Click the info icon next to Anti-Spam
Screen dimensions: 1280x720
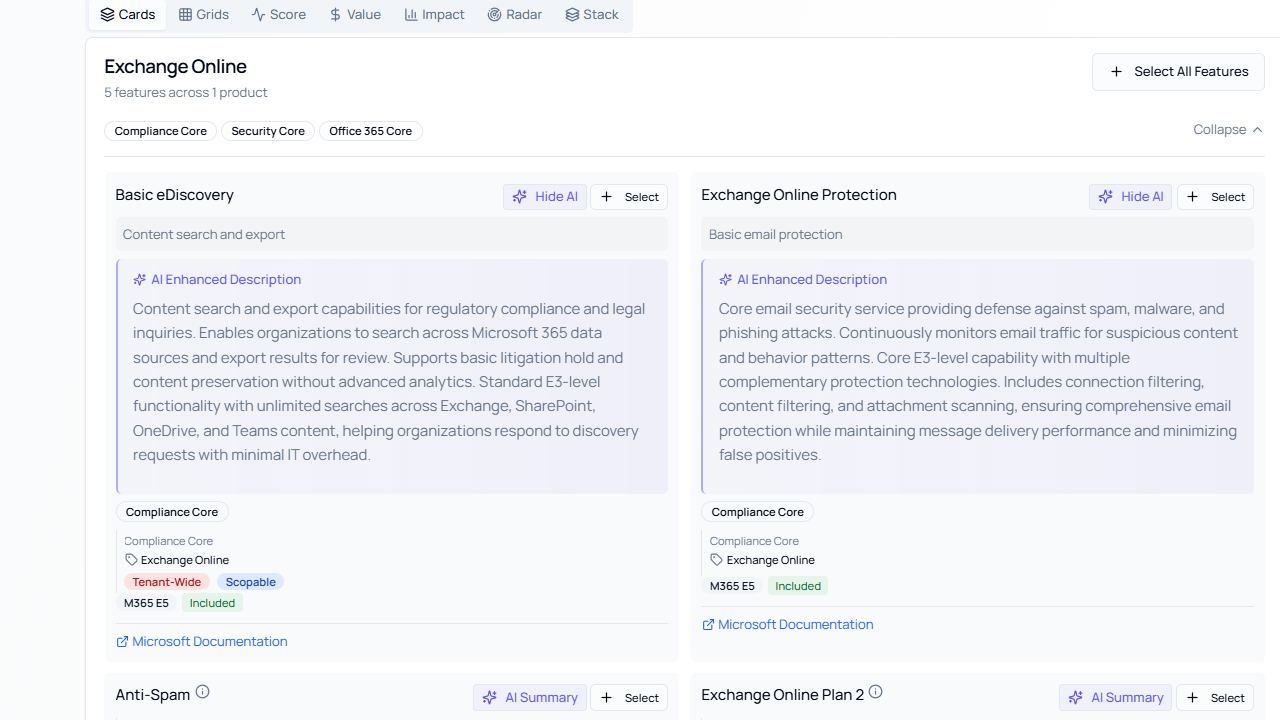(x=203, y=692)
